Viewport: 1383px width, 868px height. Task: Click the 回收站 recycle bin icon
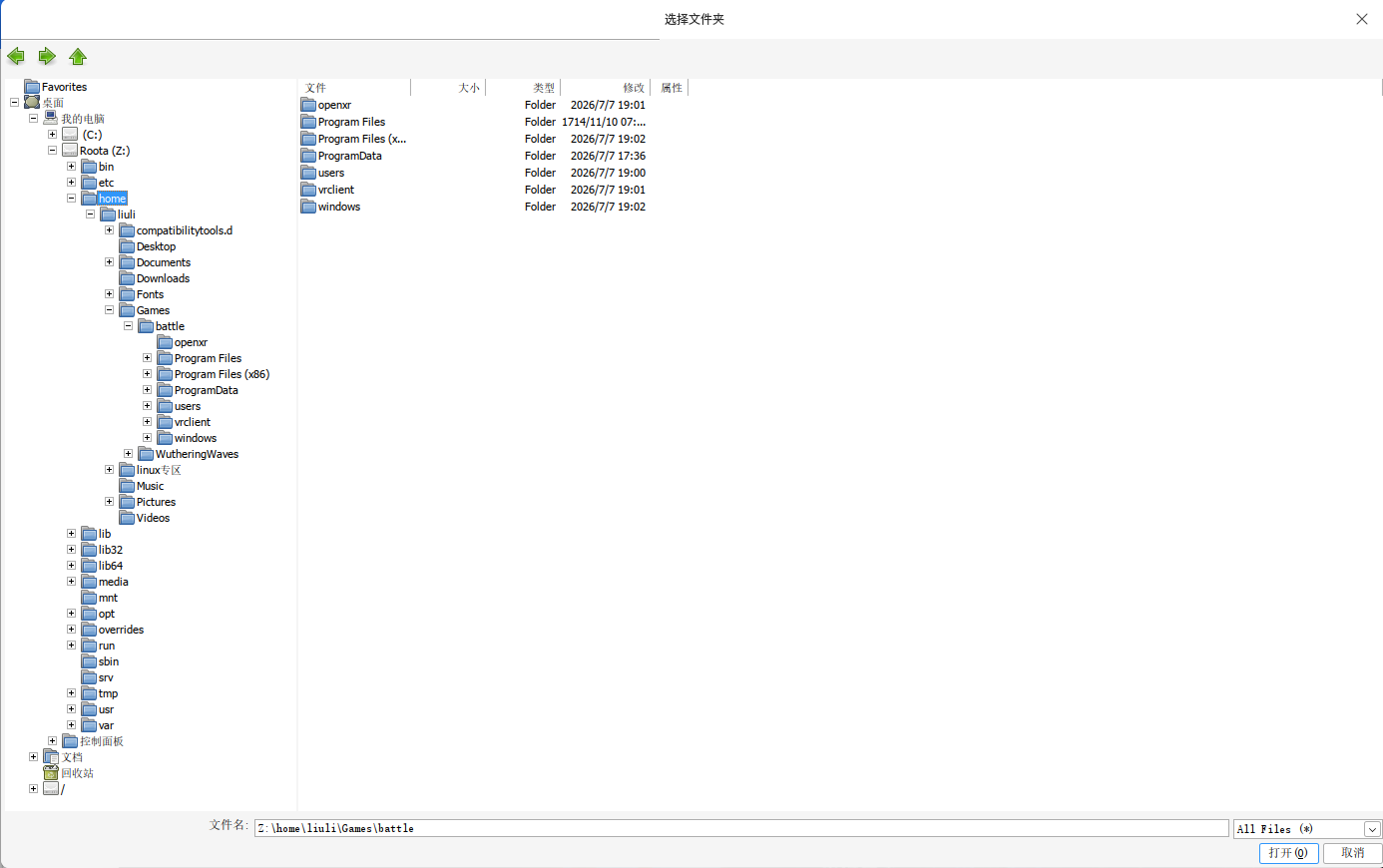pos(51,773)
